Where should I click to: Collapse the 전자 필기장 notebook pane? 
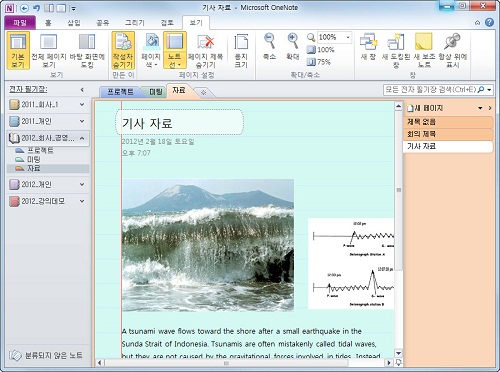coord(82,90)
